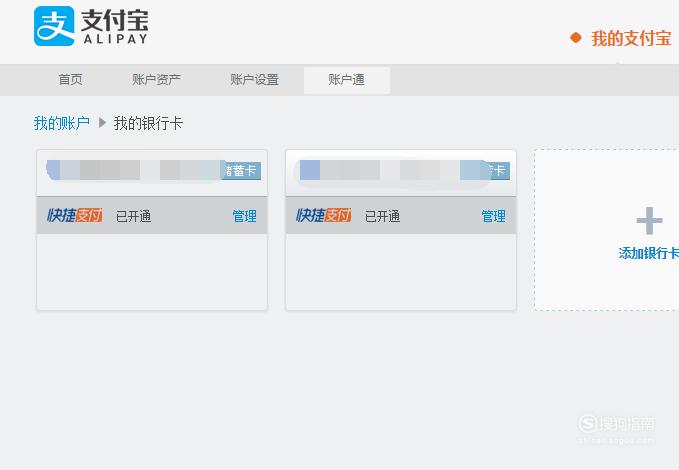Viewport: 679px width, 470px height.
Task: Click the blurred bank name on first card
Action: 134,170
